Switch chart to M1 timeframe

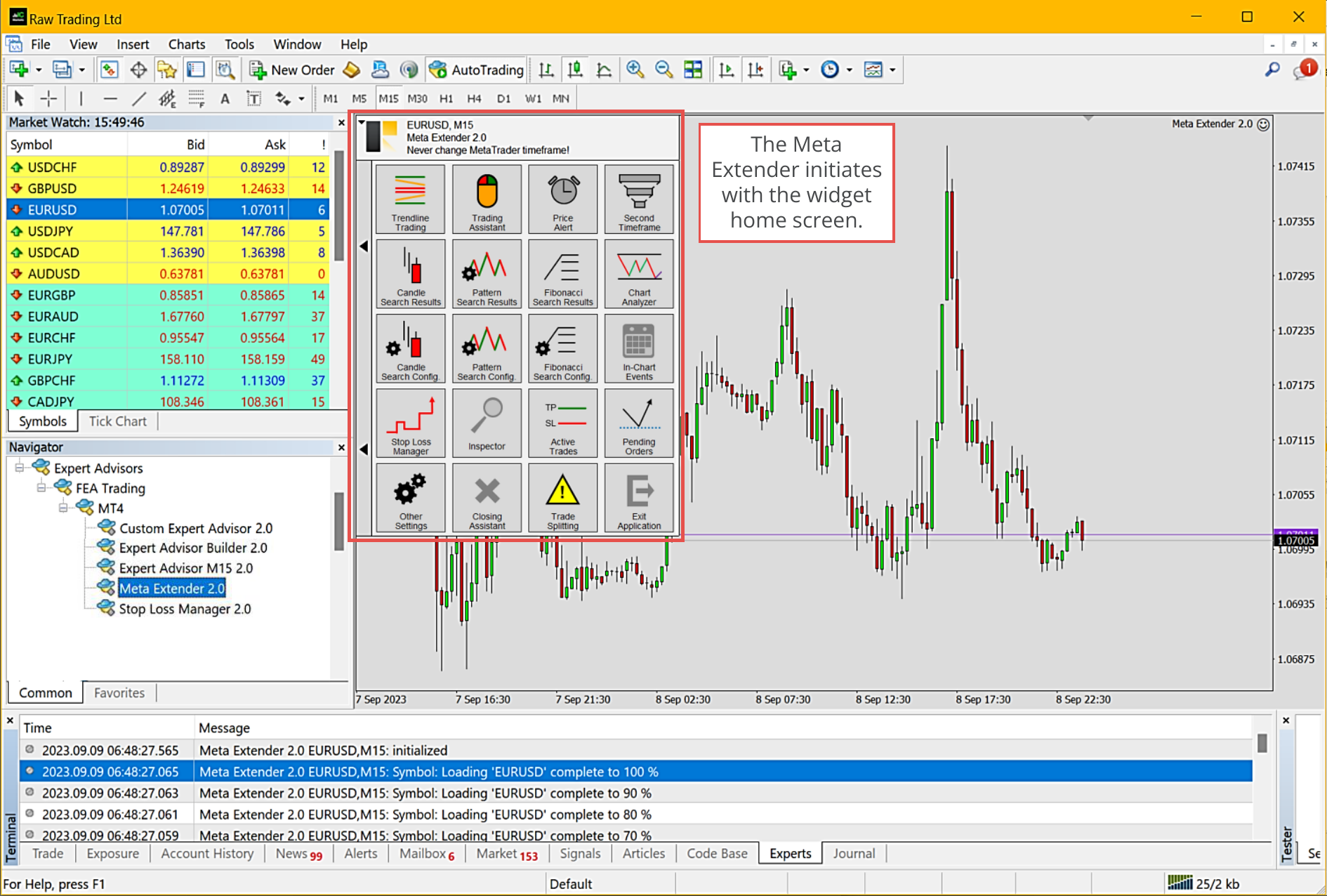(331, 98)
